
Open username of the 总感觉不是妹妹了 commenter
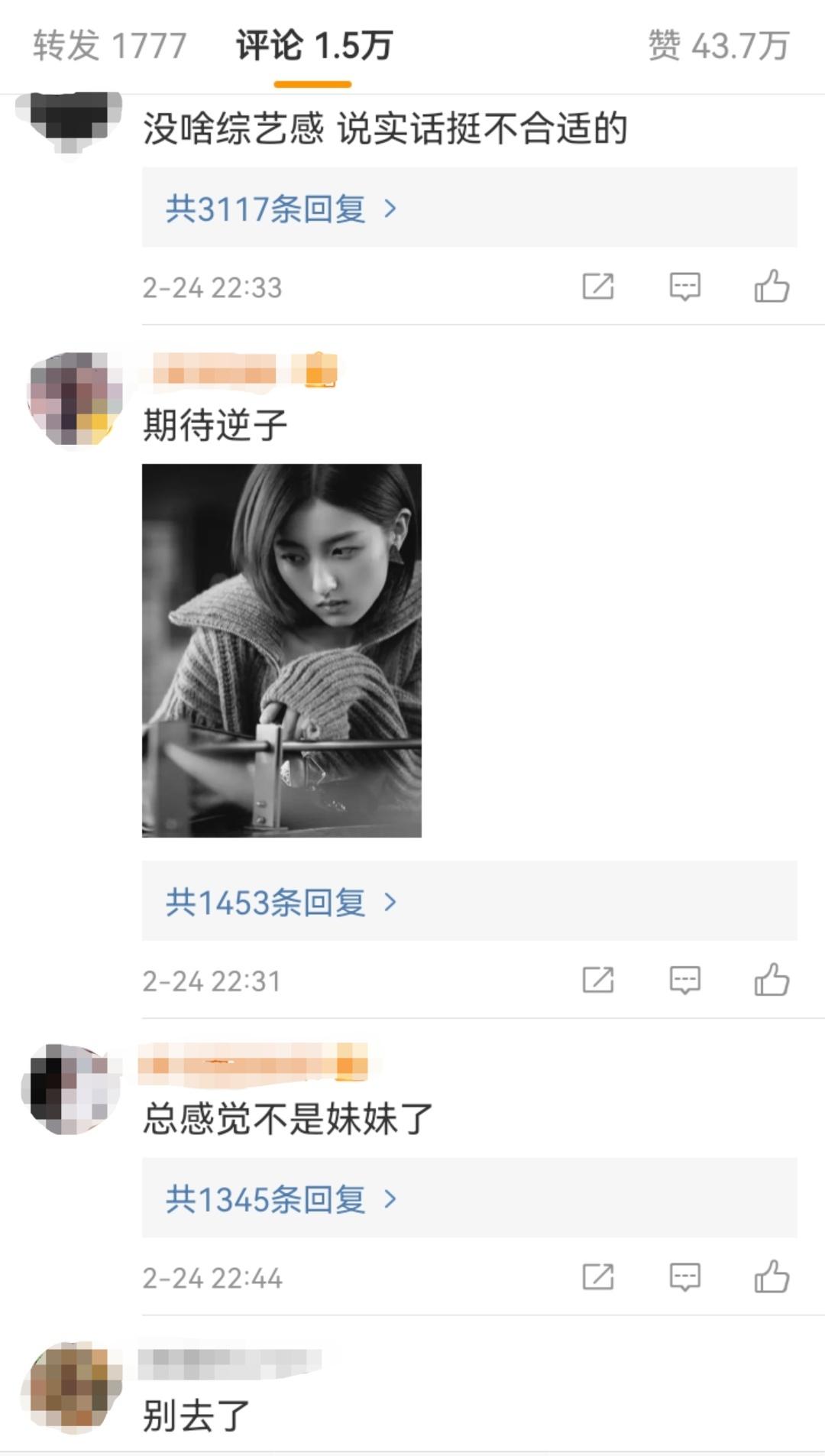[254, 1064]
